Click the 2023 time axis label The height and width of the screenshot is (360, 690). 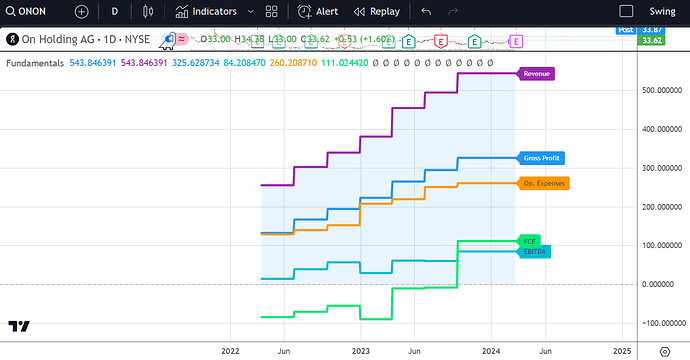[x=361, y=351]
